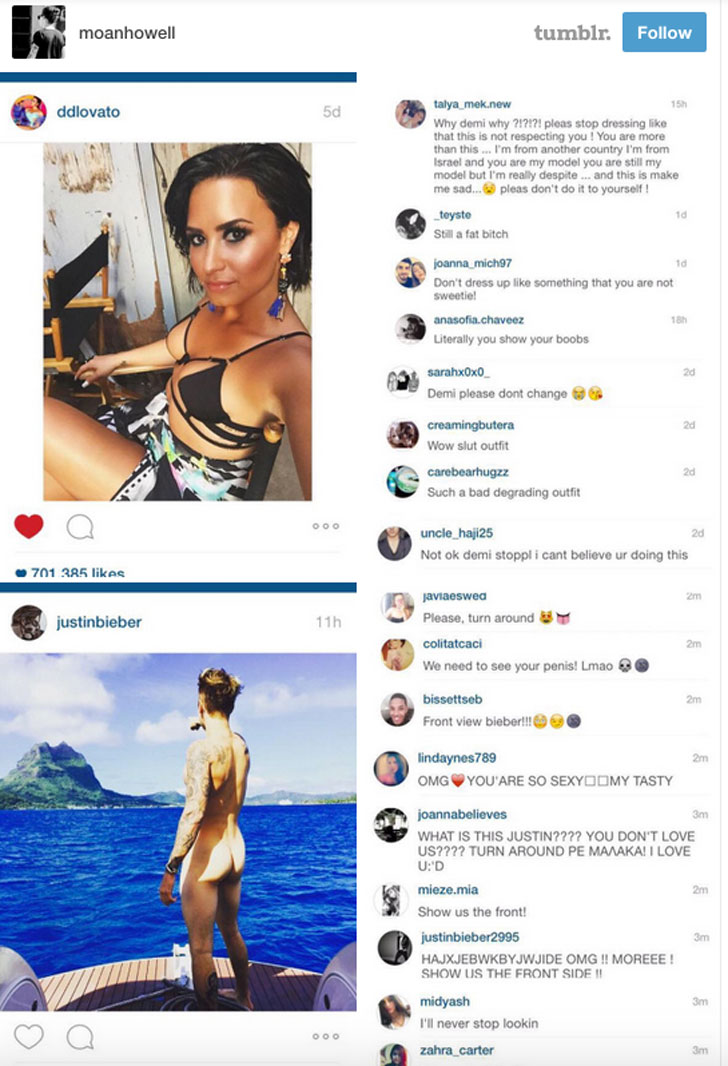Click the Follow button
Screen dimensions: 728x1066
point(664,32)
